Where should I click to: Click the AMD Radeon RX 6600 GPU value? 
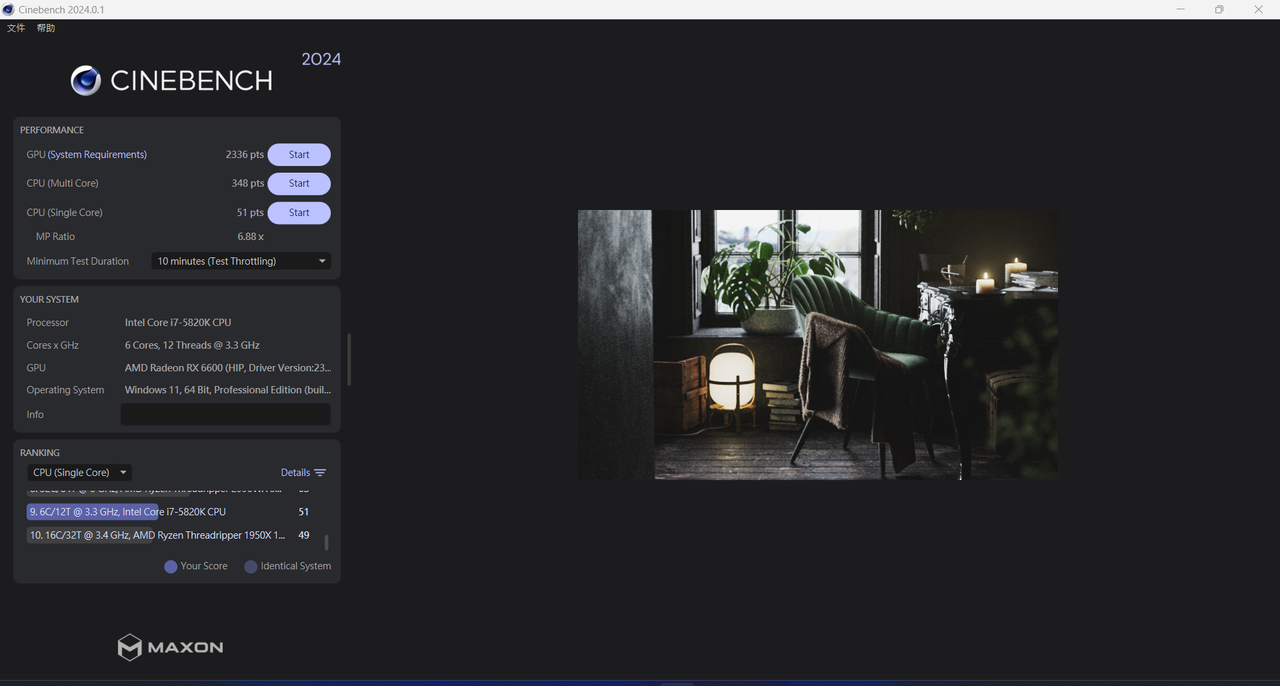(228, 368)
